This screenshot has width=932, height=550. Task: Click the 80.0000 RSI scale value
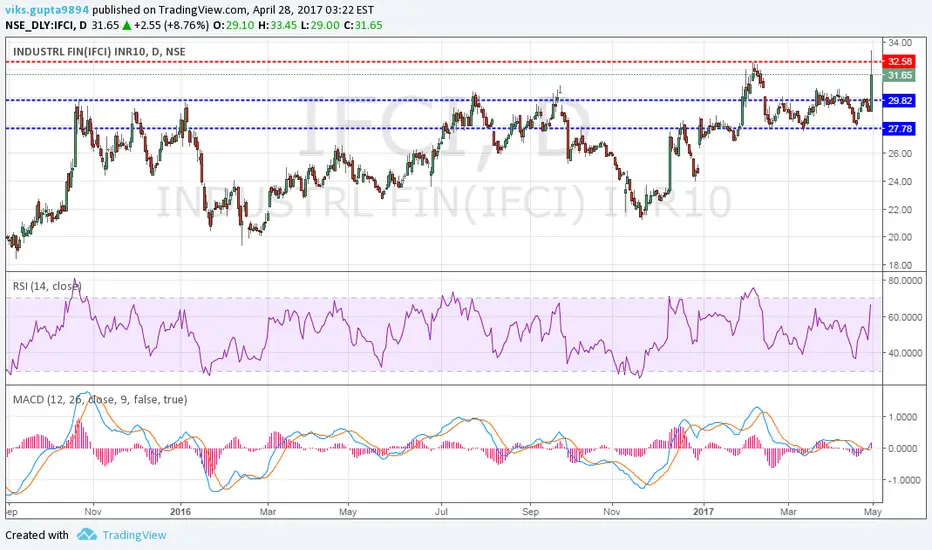pos(905,280)
